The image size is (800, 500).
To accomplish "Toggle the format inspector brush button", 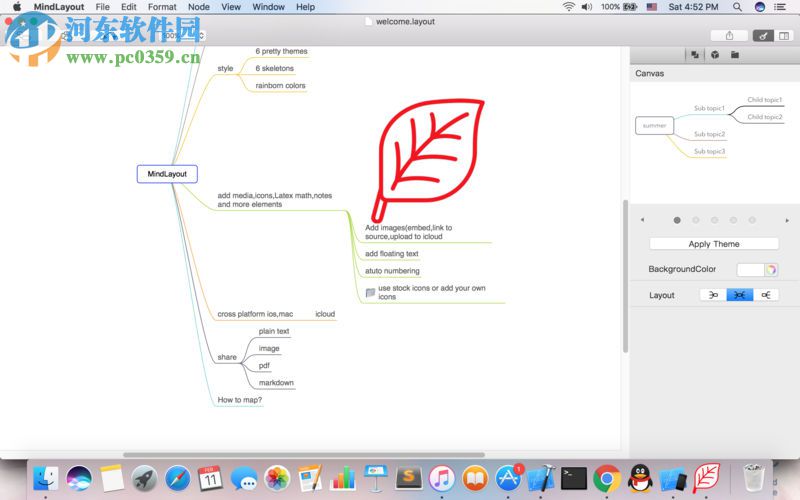I will 763,35.
